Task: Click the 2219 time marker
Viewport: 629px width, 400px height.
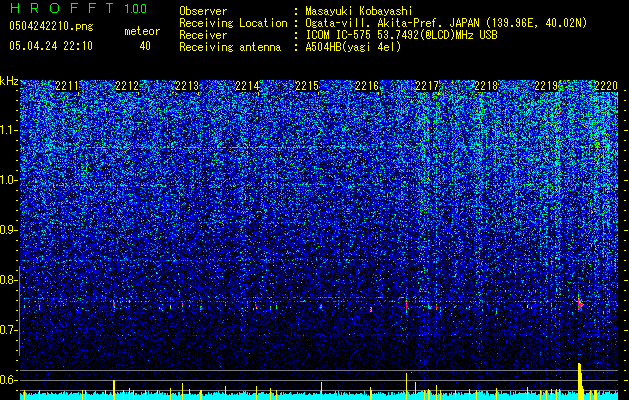Action: 546,86
